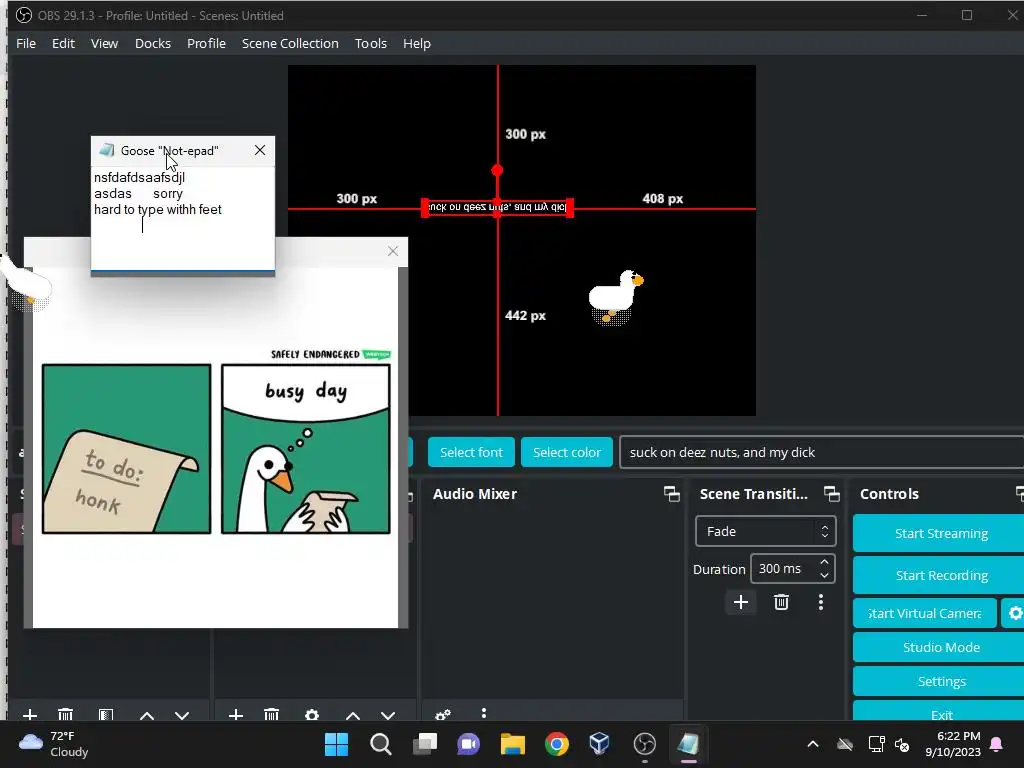
Task: Switch to OBS Studio on the taskbar
Action: click(645, 744)
